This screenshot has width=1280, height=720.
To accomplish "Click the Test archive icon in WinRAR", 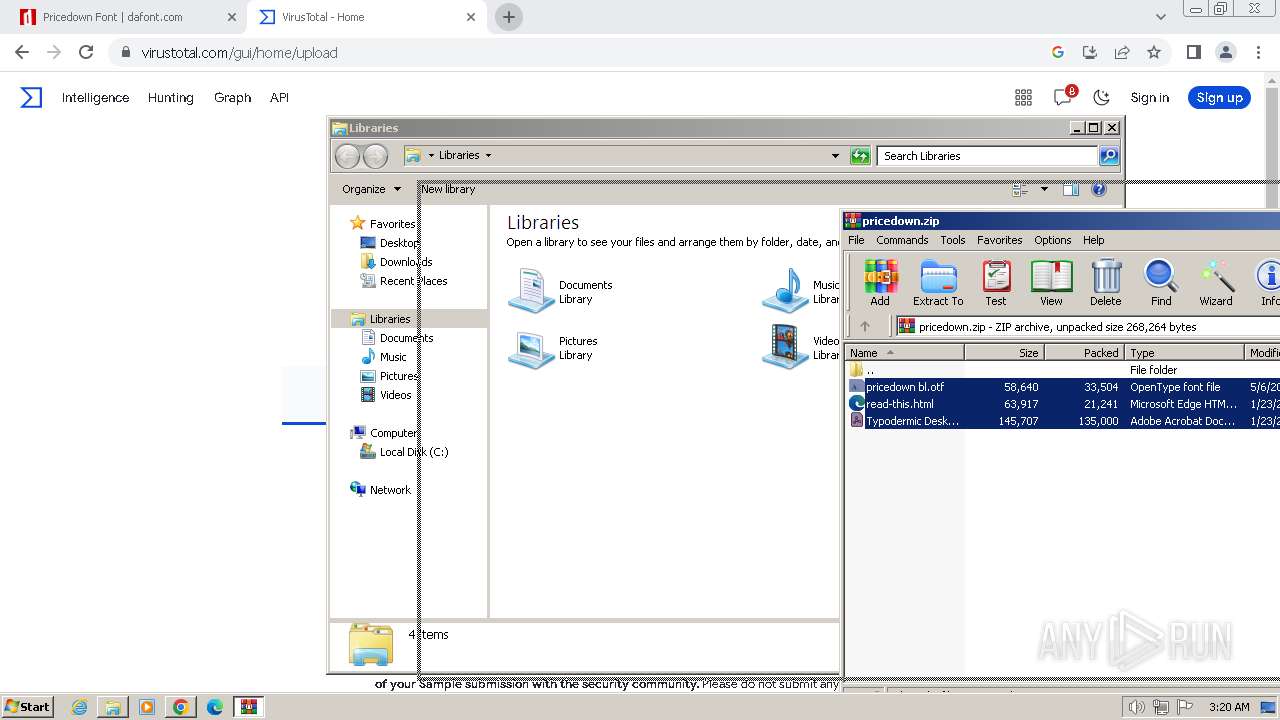I will (996, 283).
